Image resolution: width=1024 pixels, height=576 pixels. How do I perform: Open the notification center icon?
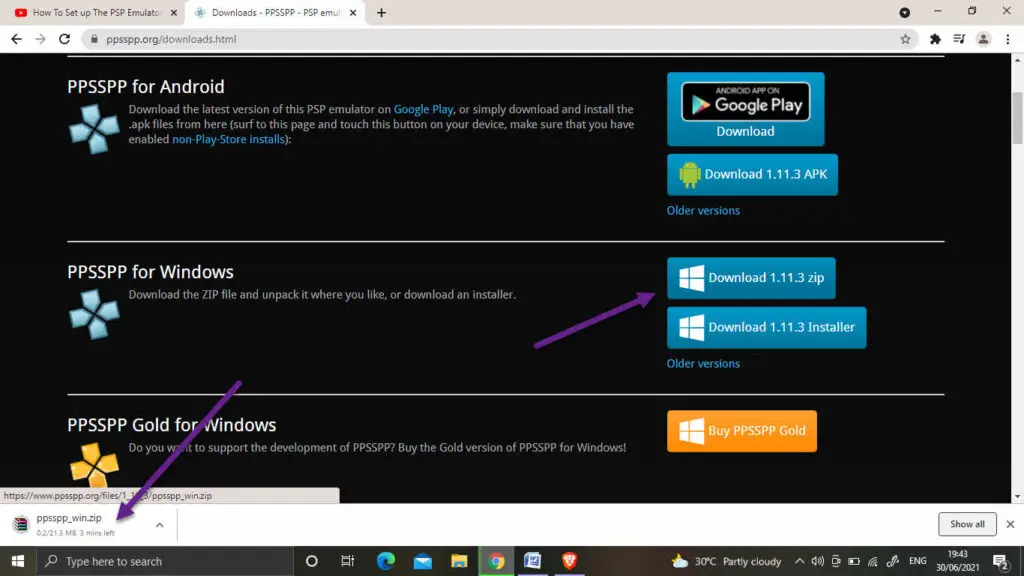(x=1000, y=561)
